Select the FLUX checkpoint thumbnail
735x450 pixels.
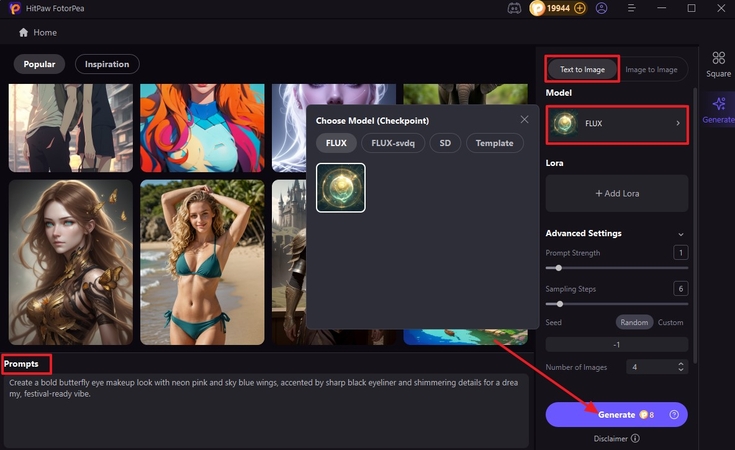click(x=341, y=188)
